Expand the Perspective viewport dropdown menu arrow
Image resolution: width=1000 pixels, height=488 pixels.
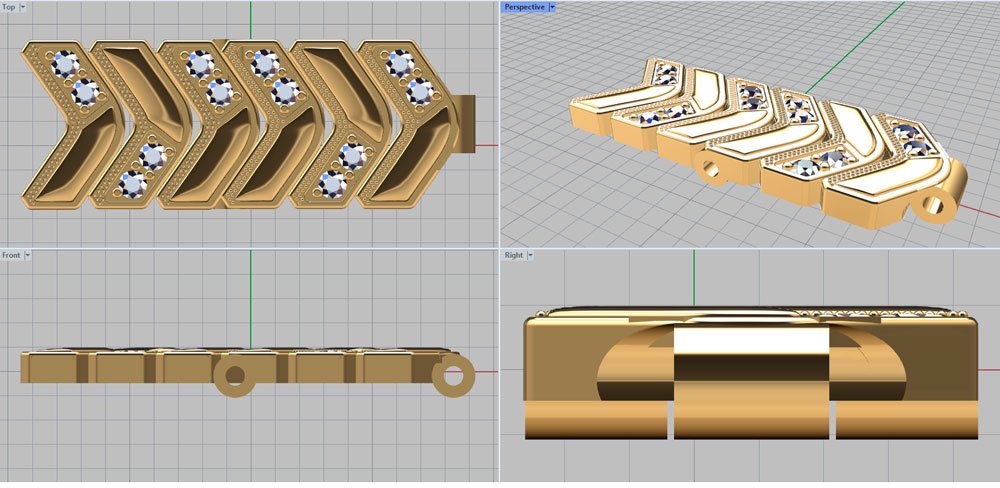[552, 6]
